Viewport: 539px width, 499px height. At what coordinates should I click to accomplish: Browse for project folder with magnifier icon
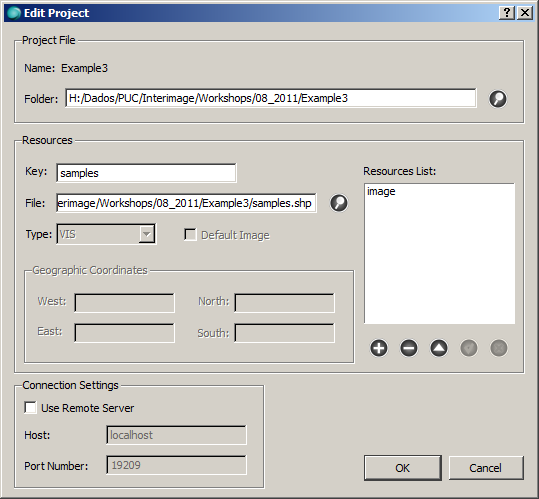tap(497, 99)
